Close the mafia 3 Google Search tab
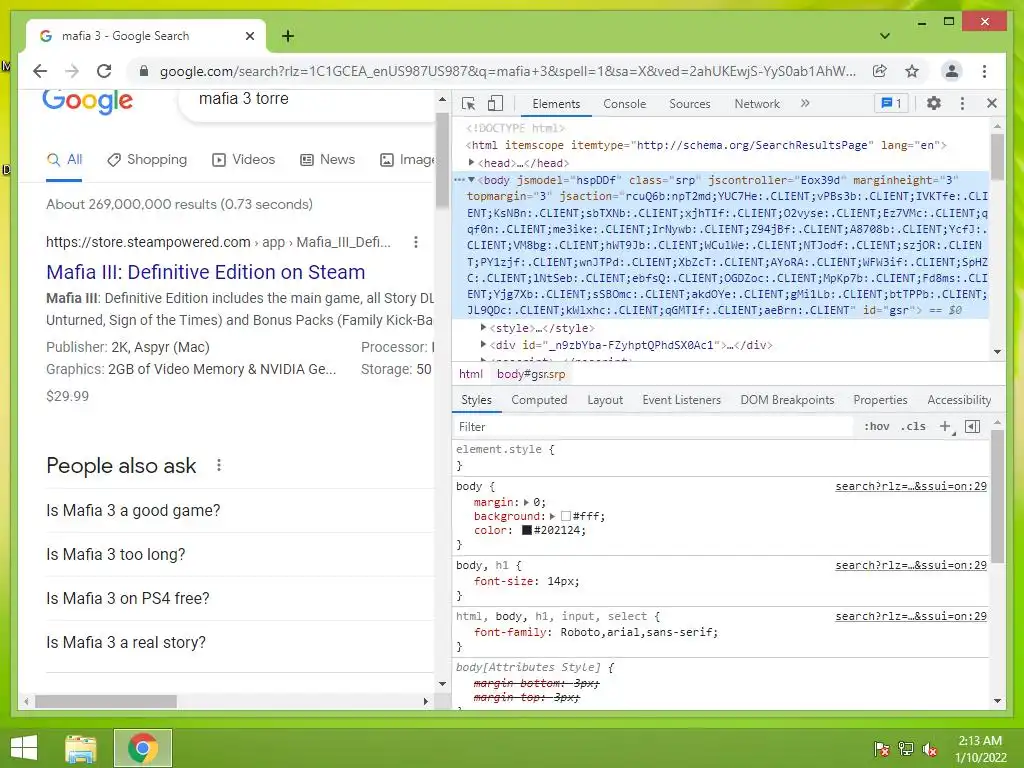This screenshot has width=1024, height=768. pyautogui.click(x=249, y=36)
